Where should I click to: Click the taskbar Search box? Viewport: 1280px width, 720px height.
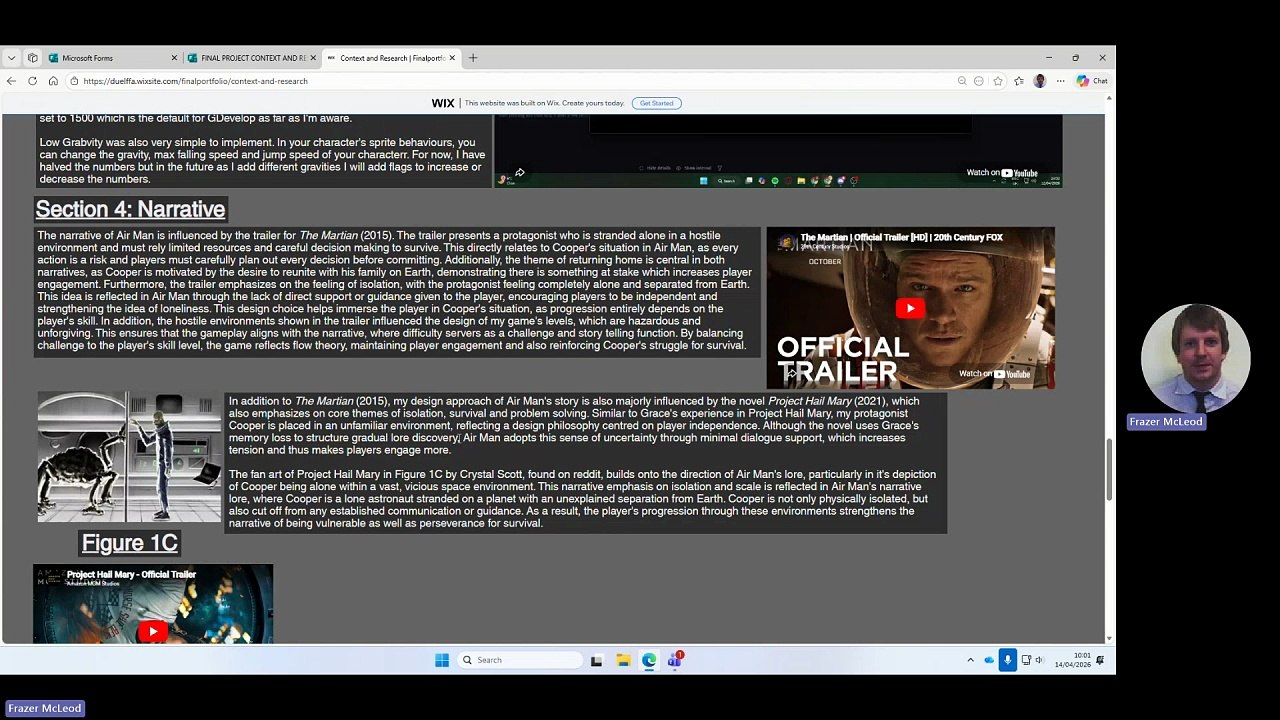[x=520, y=660]
